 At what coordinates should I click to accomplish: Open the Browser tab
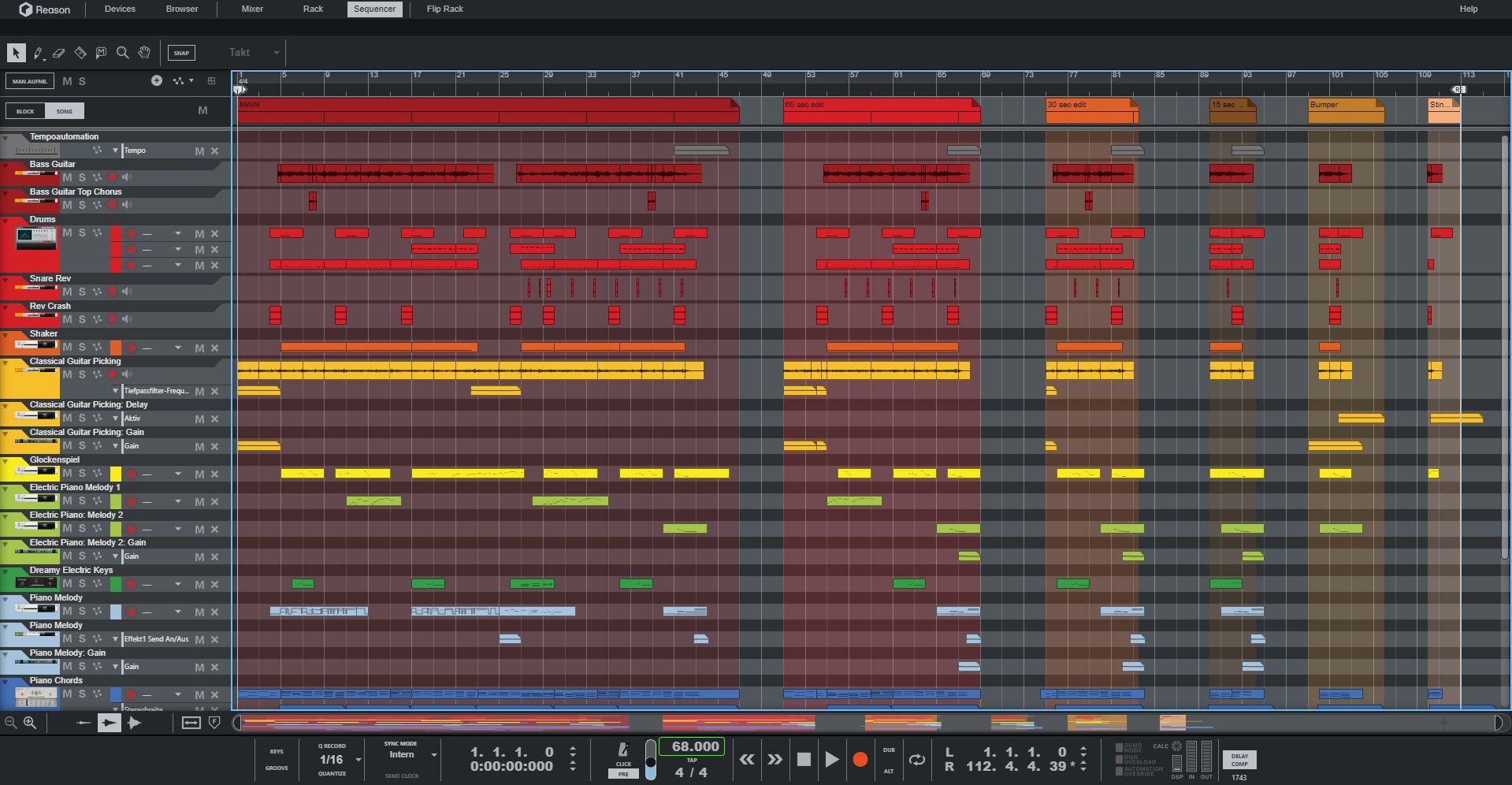click(x=182, y=9)
